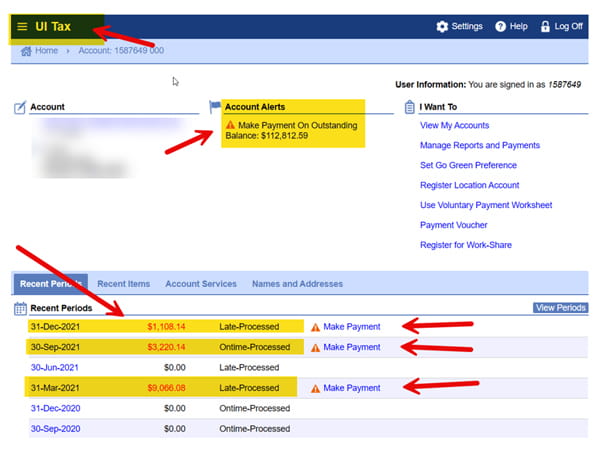Open the 31-Dec-2020 period link

click(55, 409)
